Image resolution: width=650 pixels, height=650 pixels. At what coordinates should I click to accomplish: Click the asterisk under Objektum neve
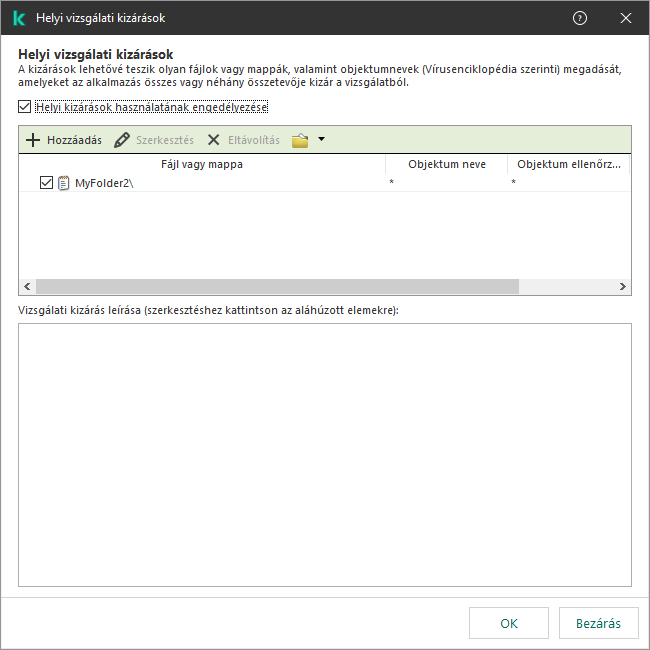[x=391, y=182]
